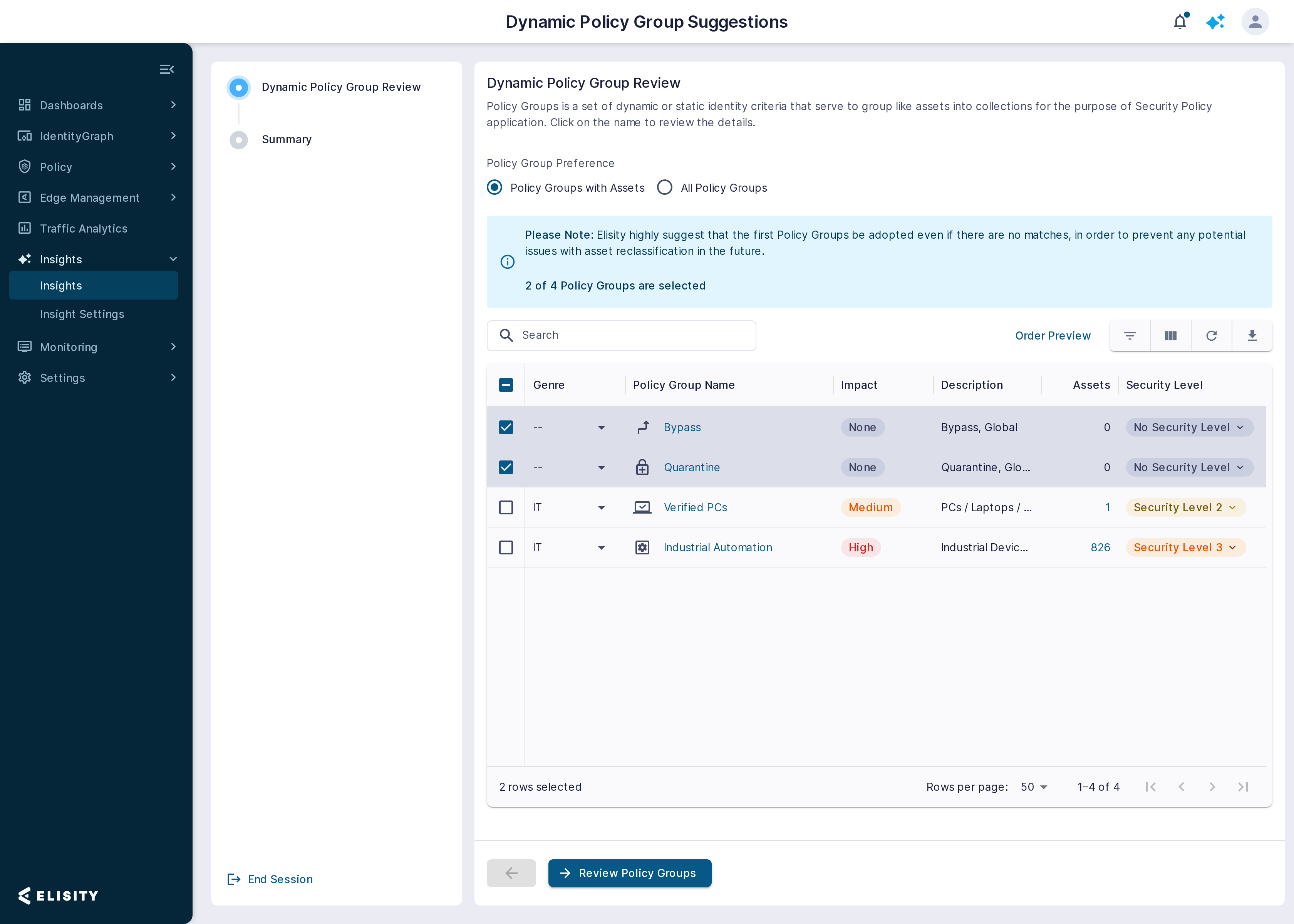Open Order Preview link

(x=1053, y=336)
